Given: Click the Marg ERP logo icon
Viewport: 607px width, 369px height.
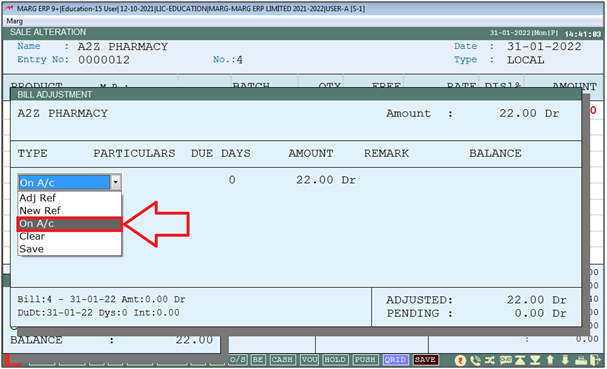Looking at the screenshot, I should tap(9, 8).
